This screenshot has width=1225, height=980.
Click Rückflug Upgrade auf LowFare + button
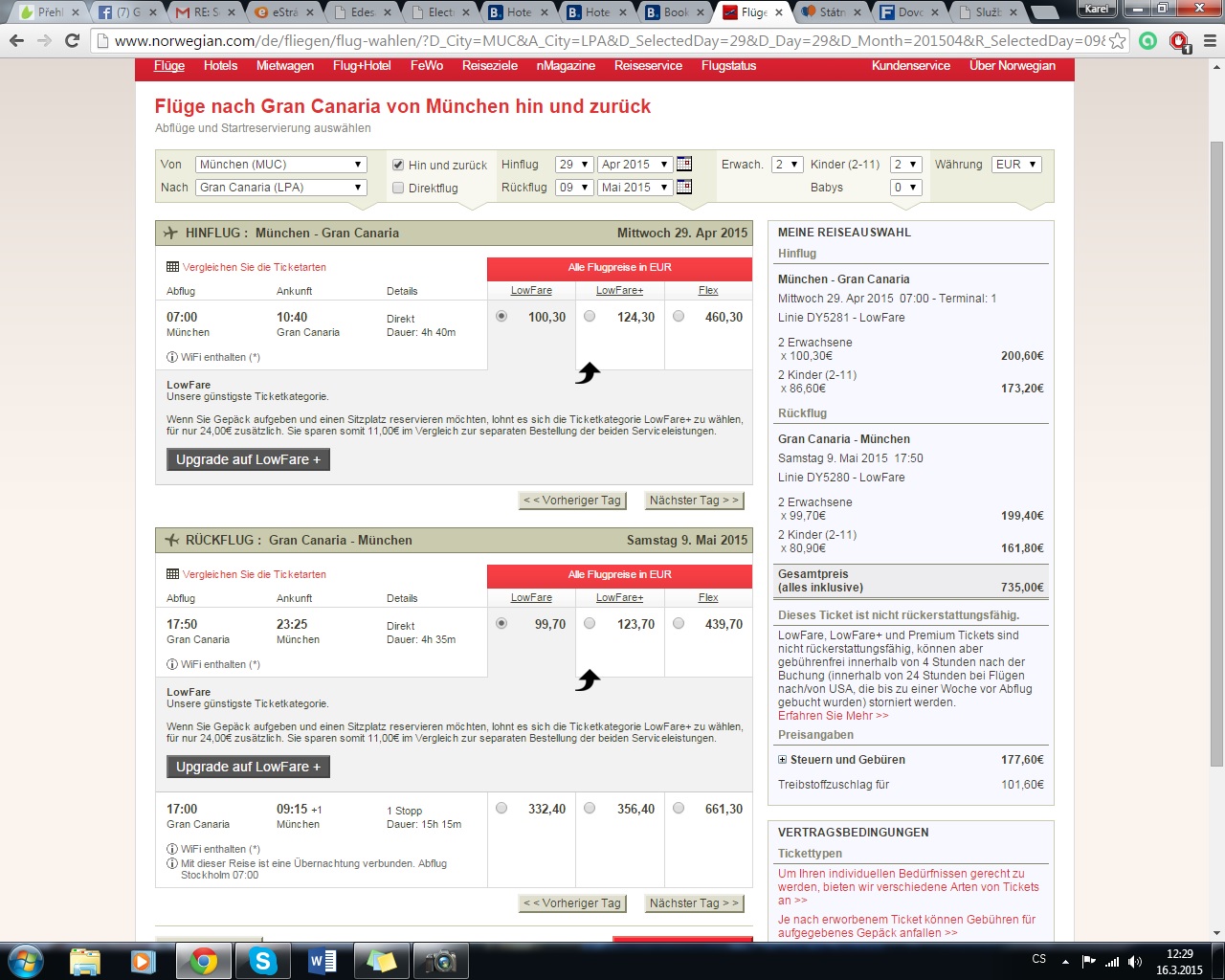[x=249, y=767]
